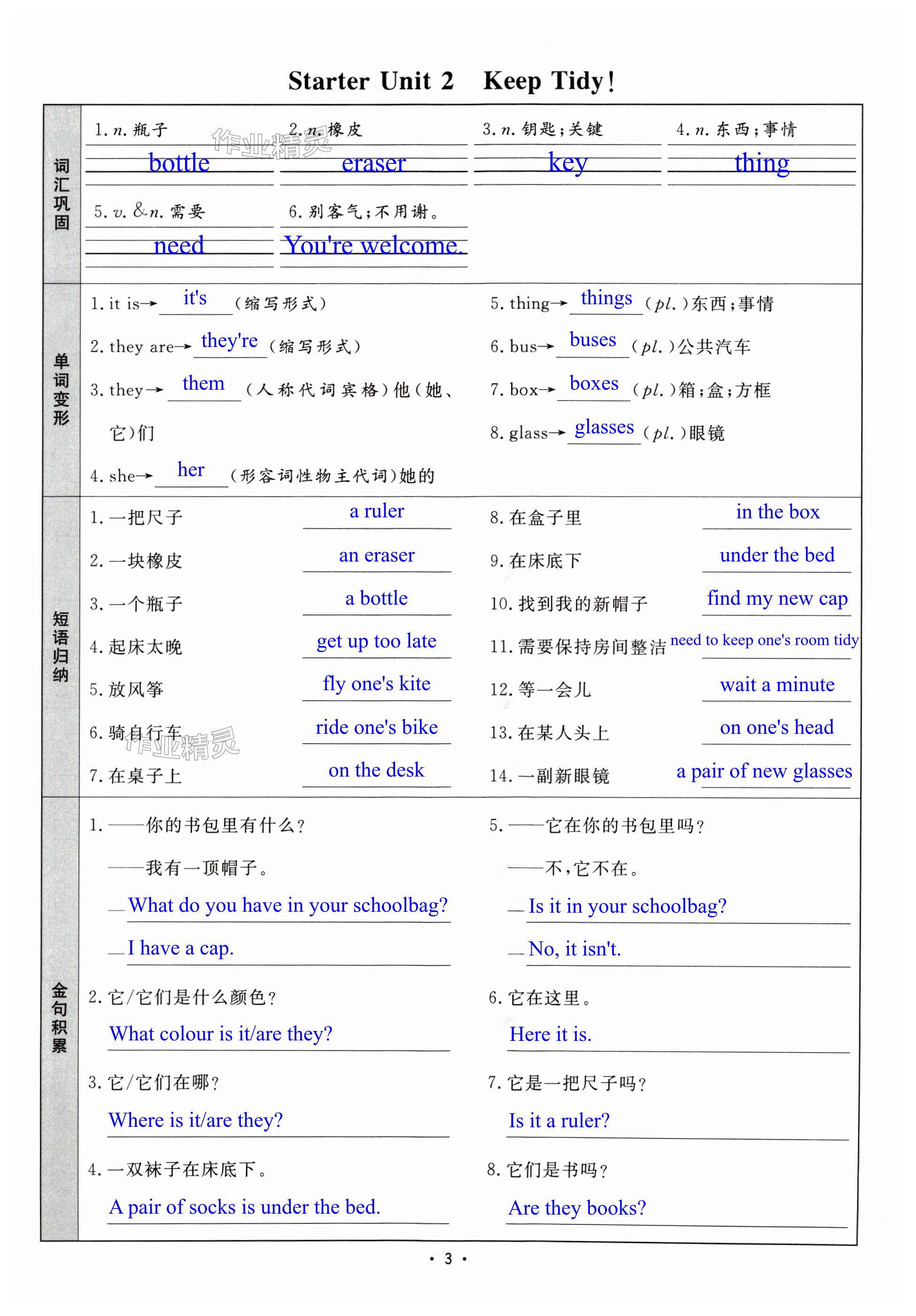The width and height of the screenshot is (916, 1316).
Task: Select the phrase 'get up too late'
Action: click(x=376, y=641)
